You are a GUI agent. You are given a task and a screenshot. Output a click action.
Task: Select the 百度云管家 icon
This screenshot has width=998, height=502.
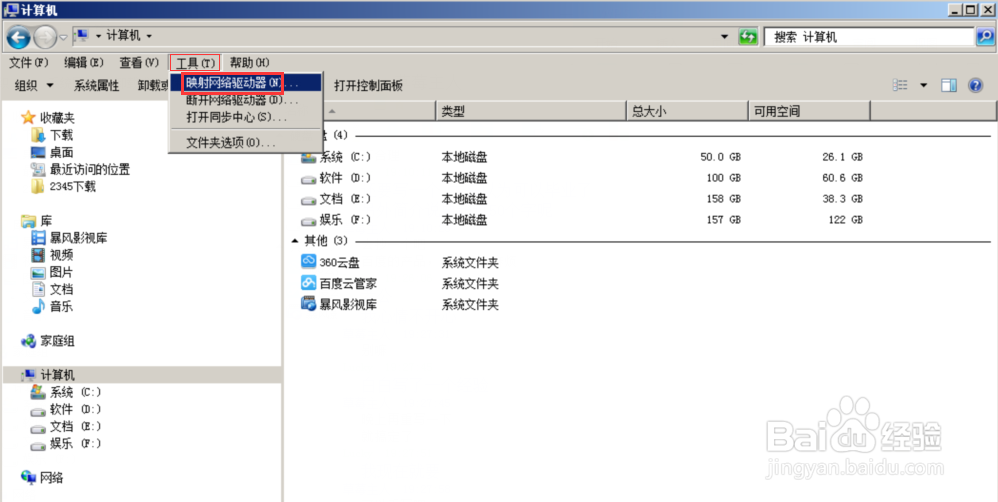[x=309, y=282]
